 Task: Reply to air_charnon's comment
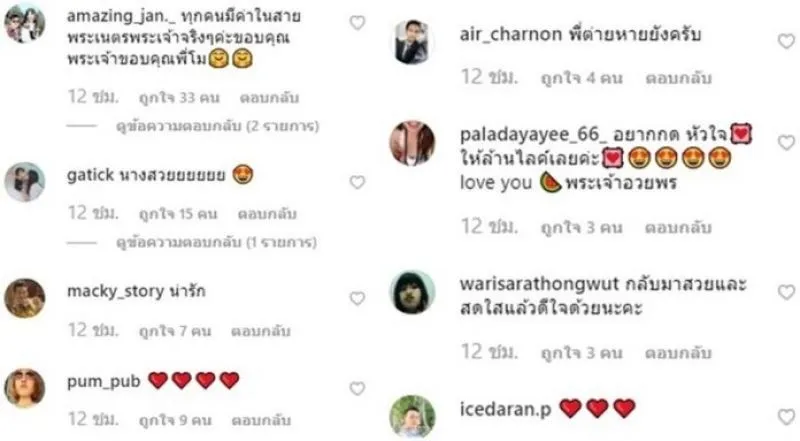click(x=678, y=78)
